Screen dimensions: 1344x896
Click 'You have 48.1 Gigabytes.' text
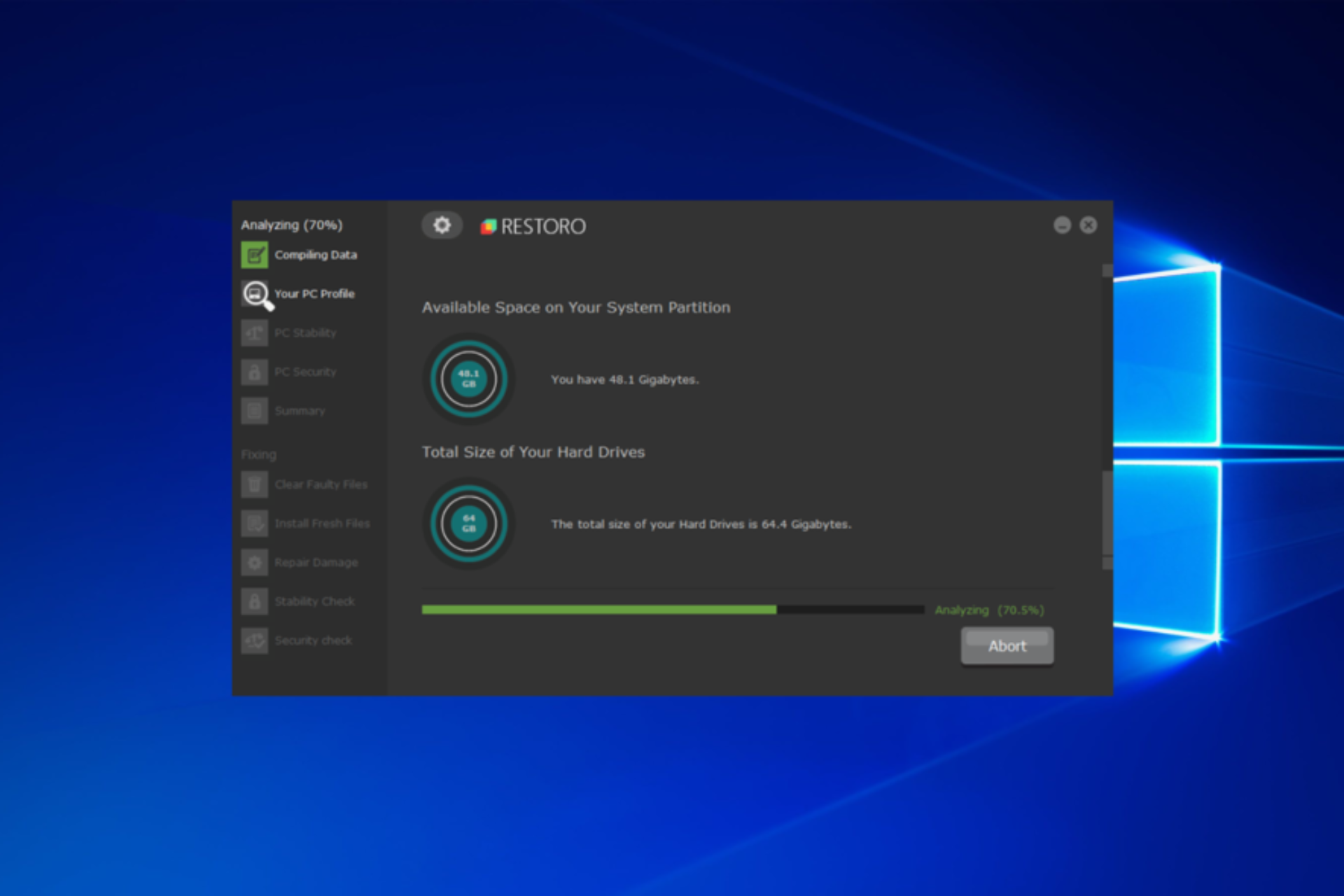624,379
